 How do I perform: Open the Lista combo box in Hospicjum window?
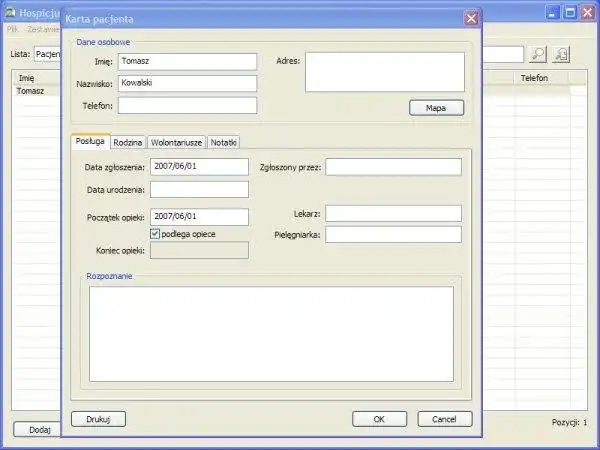tap(47, 54)
